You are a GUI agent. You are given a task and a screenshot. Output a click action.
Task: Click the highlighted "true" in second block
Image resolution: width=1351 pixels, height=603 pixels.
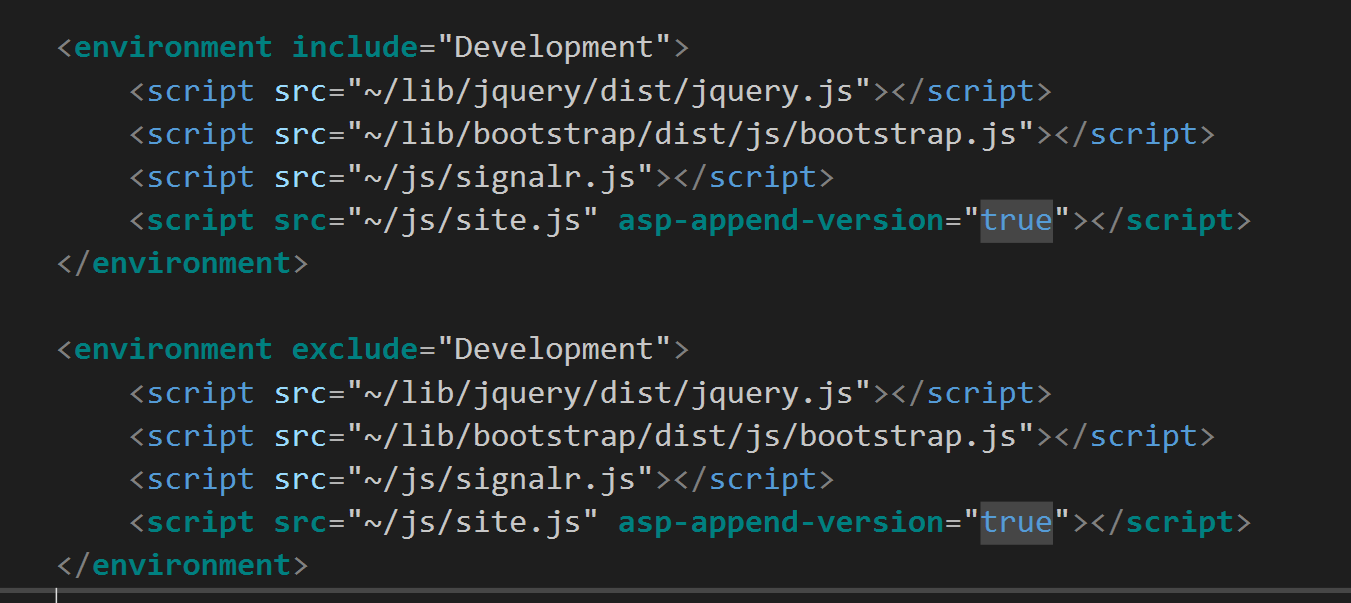[1015, 521]
